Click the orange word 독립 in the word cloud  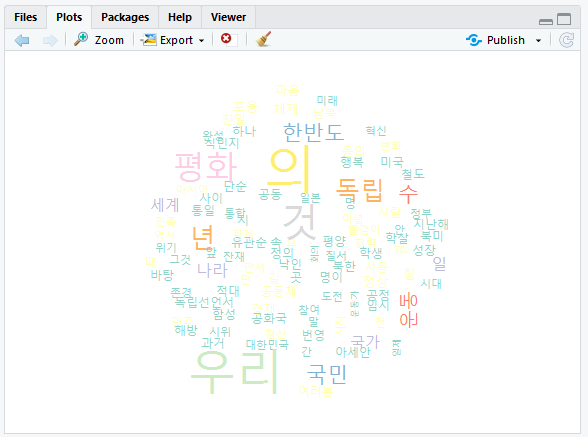[x=359, y=190]
